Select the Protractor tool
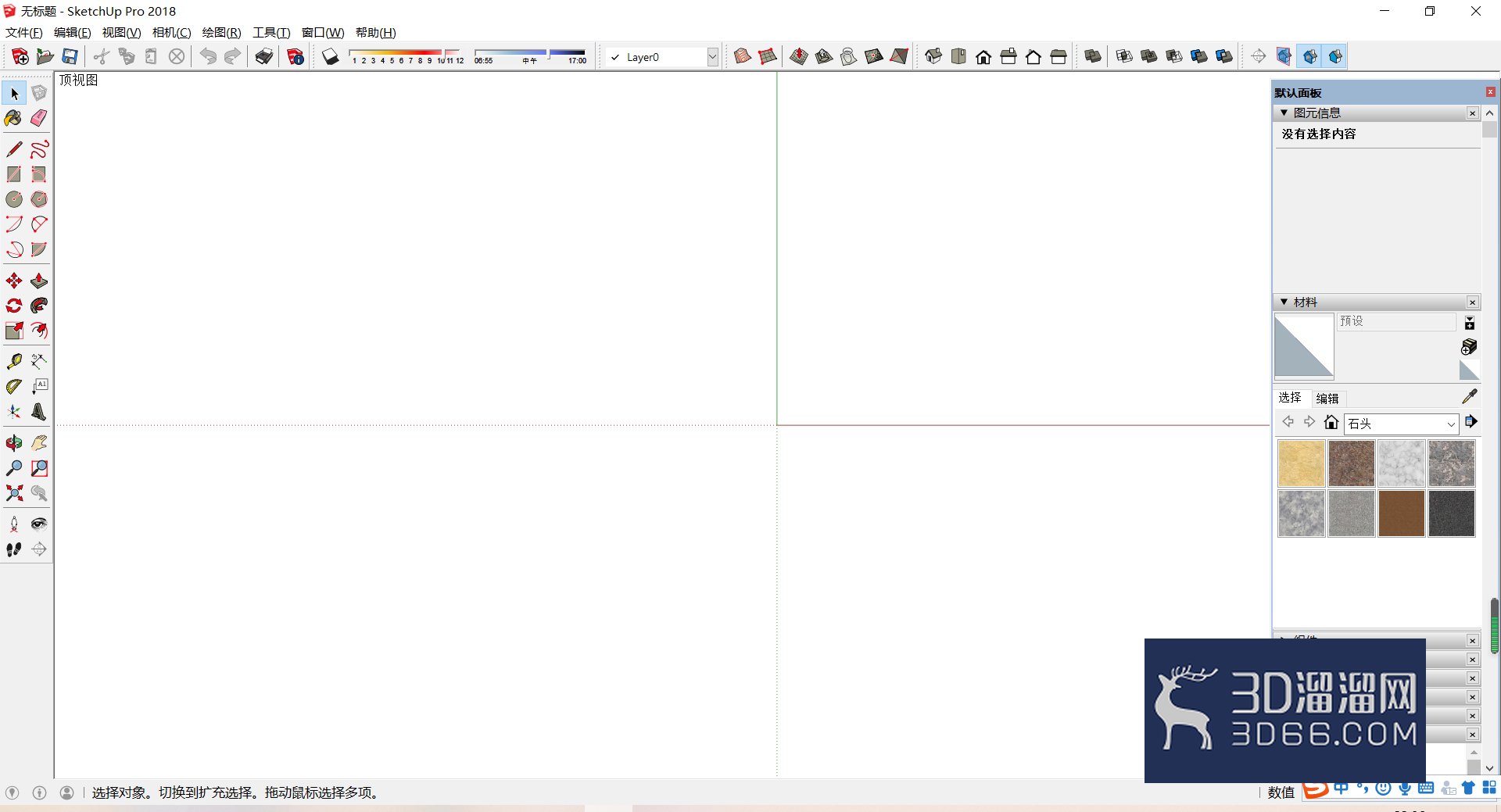This screenshot has width=1501, height=812. [14, 387]
